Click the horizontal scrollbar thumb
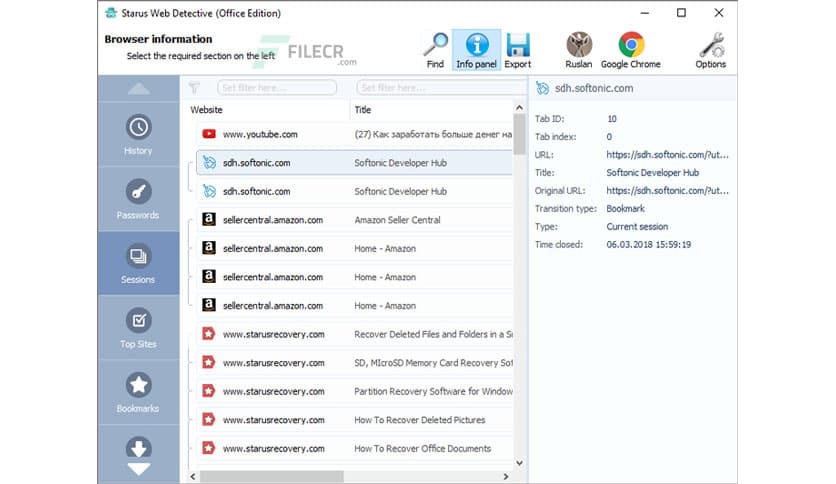 (x=272, y=477)
